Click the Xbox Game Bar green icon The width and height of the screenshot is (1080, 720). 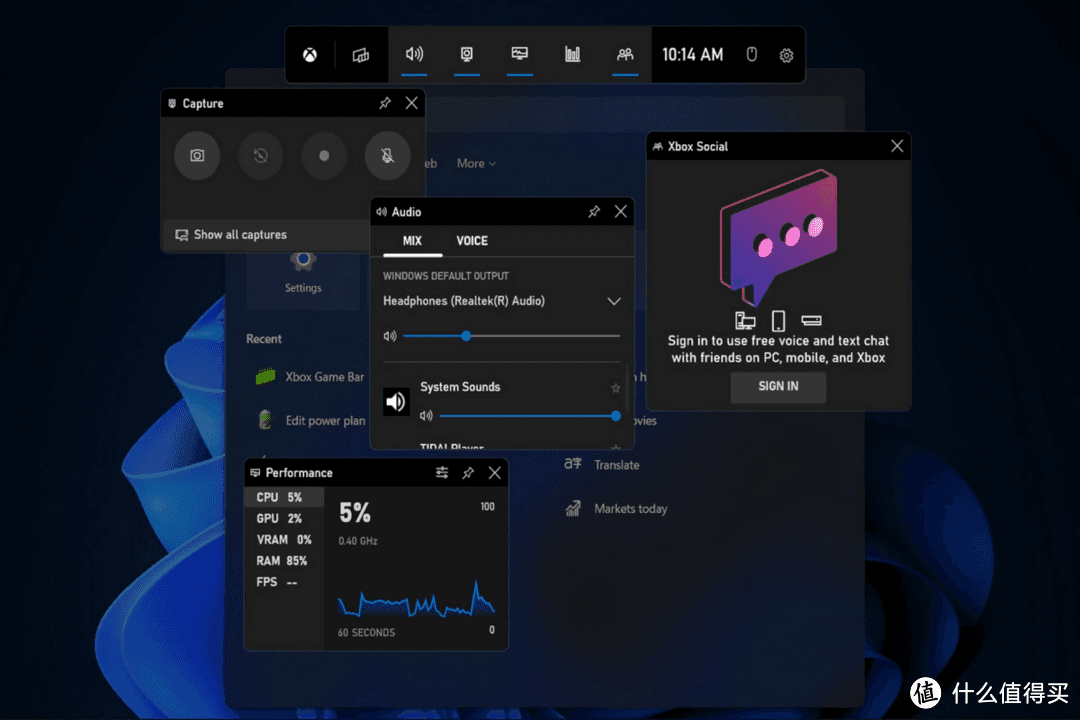(x=266, y=377)
